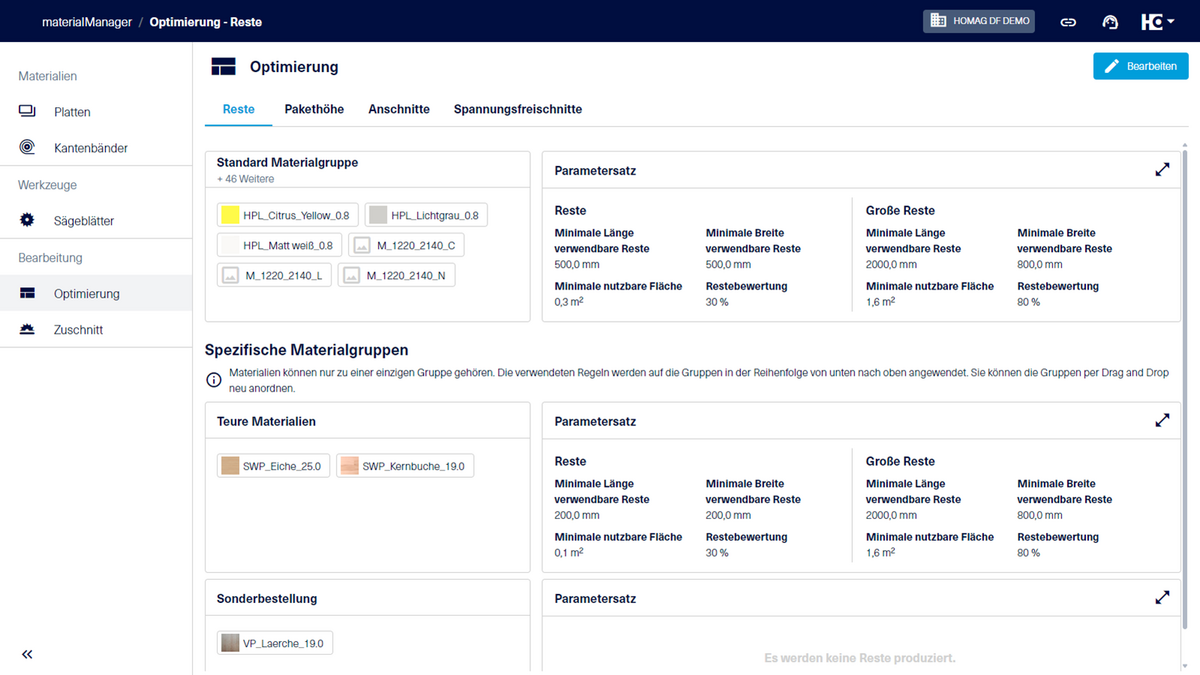Image resolution: width=1200 pixels, height=675 pixels.
Task: Open the Spannungsfreischnitte tab
Action: coord(517,109)
